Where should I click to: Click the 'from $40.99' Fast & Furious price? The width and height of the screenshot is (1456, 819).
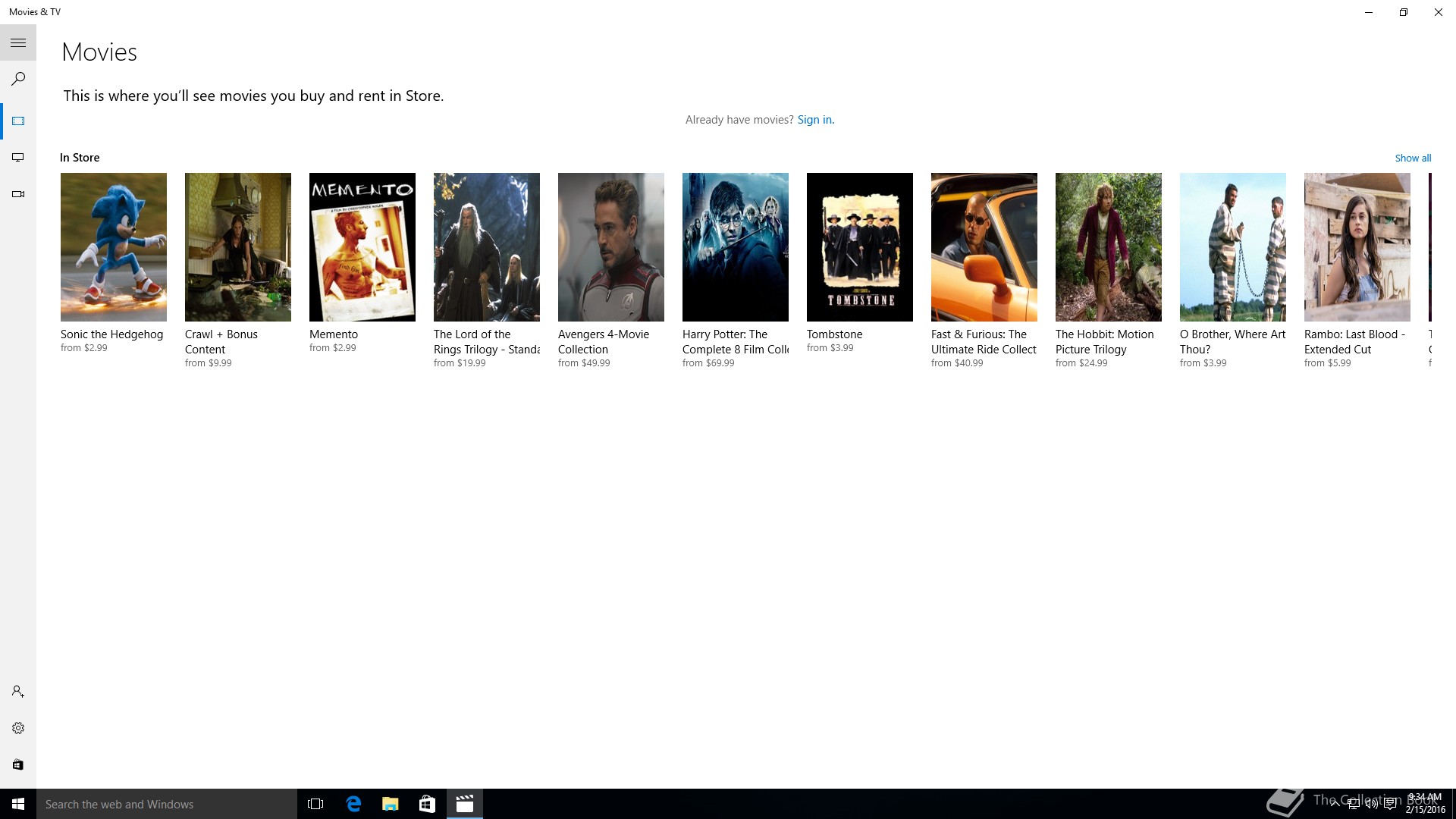pyautogui.click(x=957, y=363)
